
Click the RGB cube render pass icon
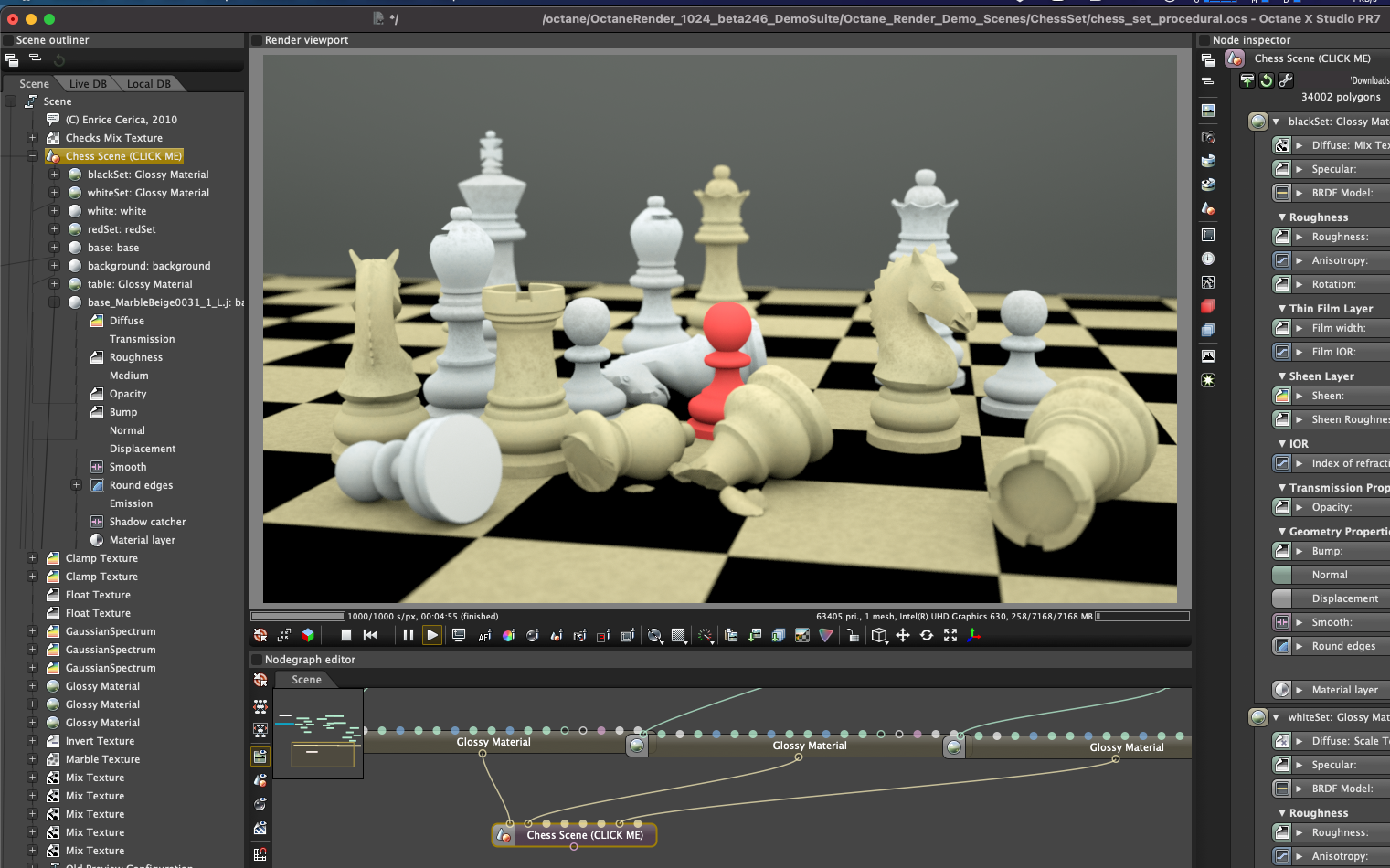(x=308, y=635)
